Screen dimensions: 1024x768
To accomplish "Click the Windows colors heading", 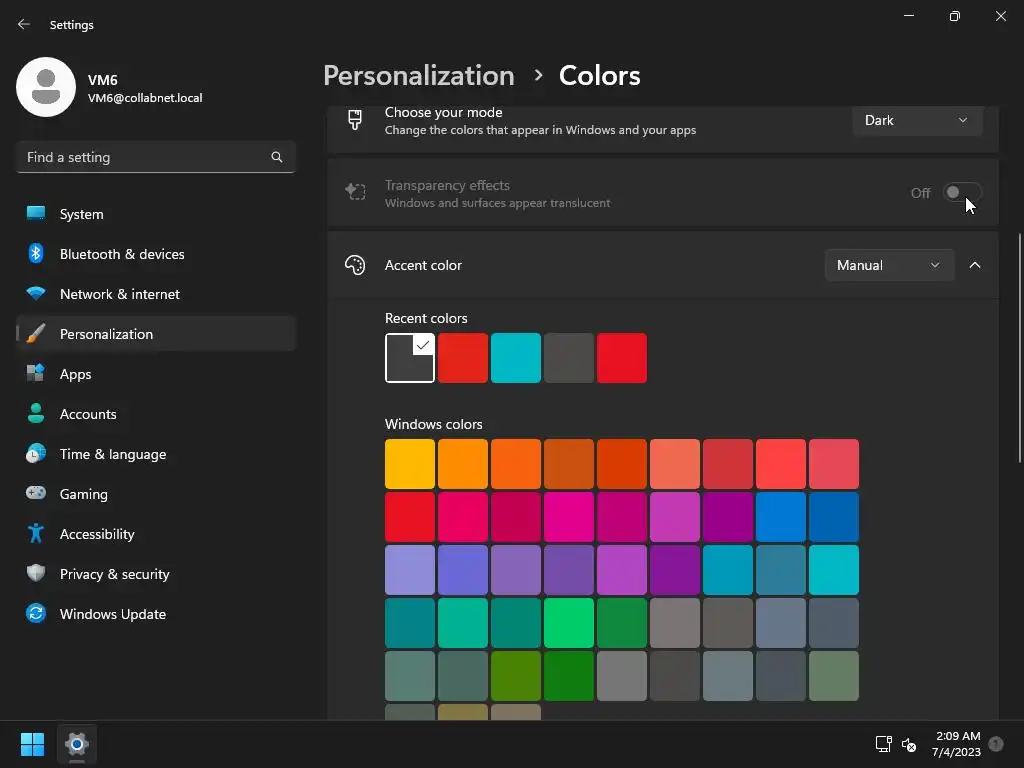I will point(434,424).
